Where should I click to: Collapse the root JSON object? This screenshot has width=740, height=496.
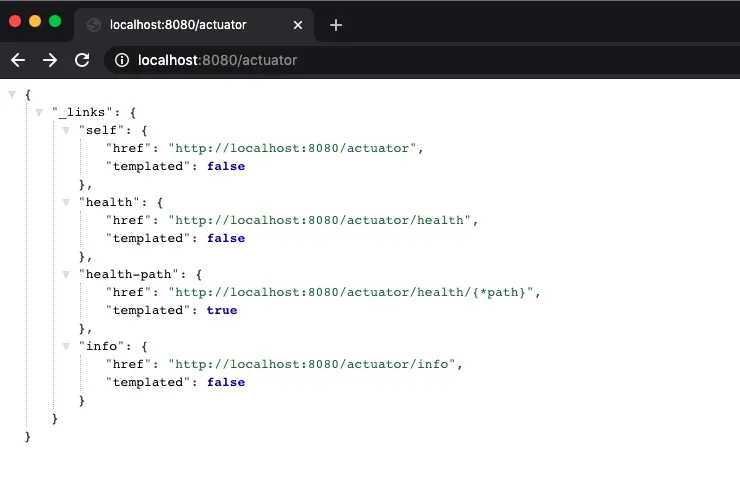(12, 94)
